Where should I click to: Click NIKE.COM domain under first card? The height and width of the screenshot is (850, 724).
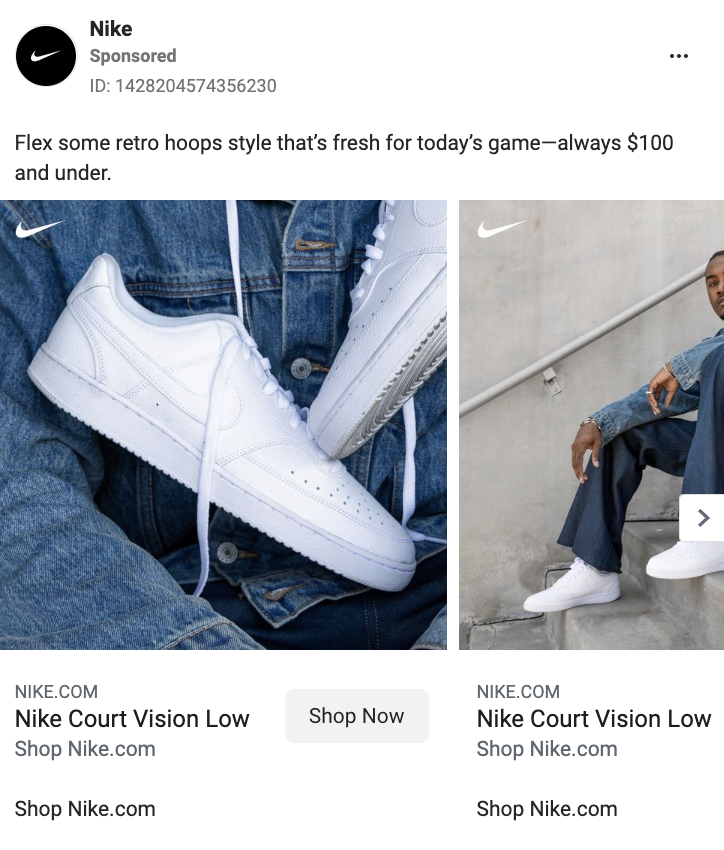(56, 692)
